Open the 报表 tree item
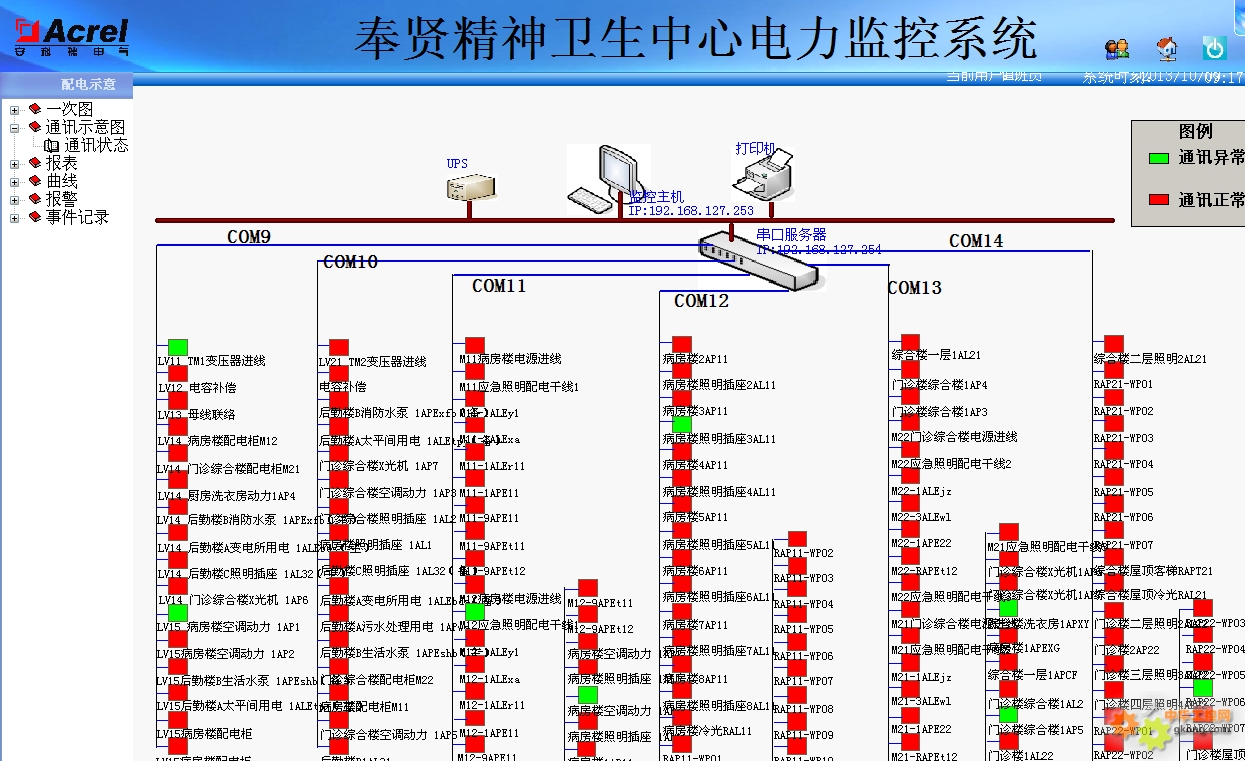The image size is (1245, 761). click(x=61, y=163)
